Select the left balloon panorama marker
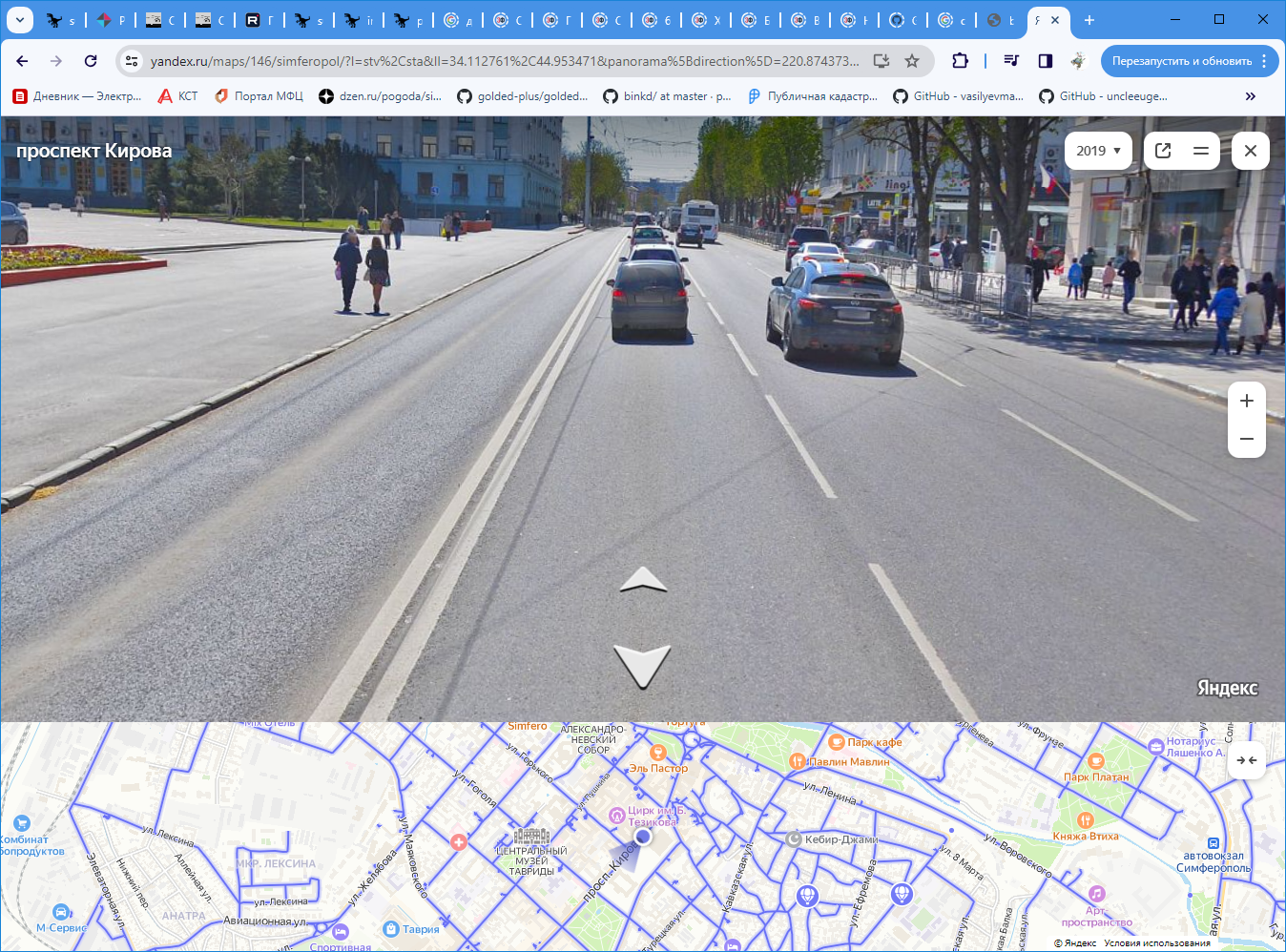 807,896
